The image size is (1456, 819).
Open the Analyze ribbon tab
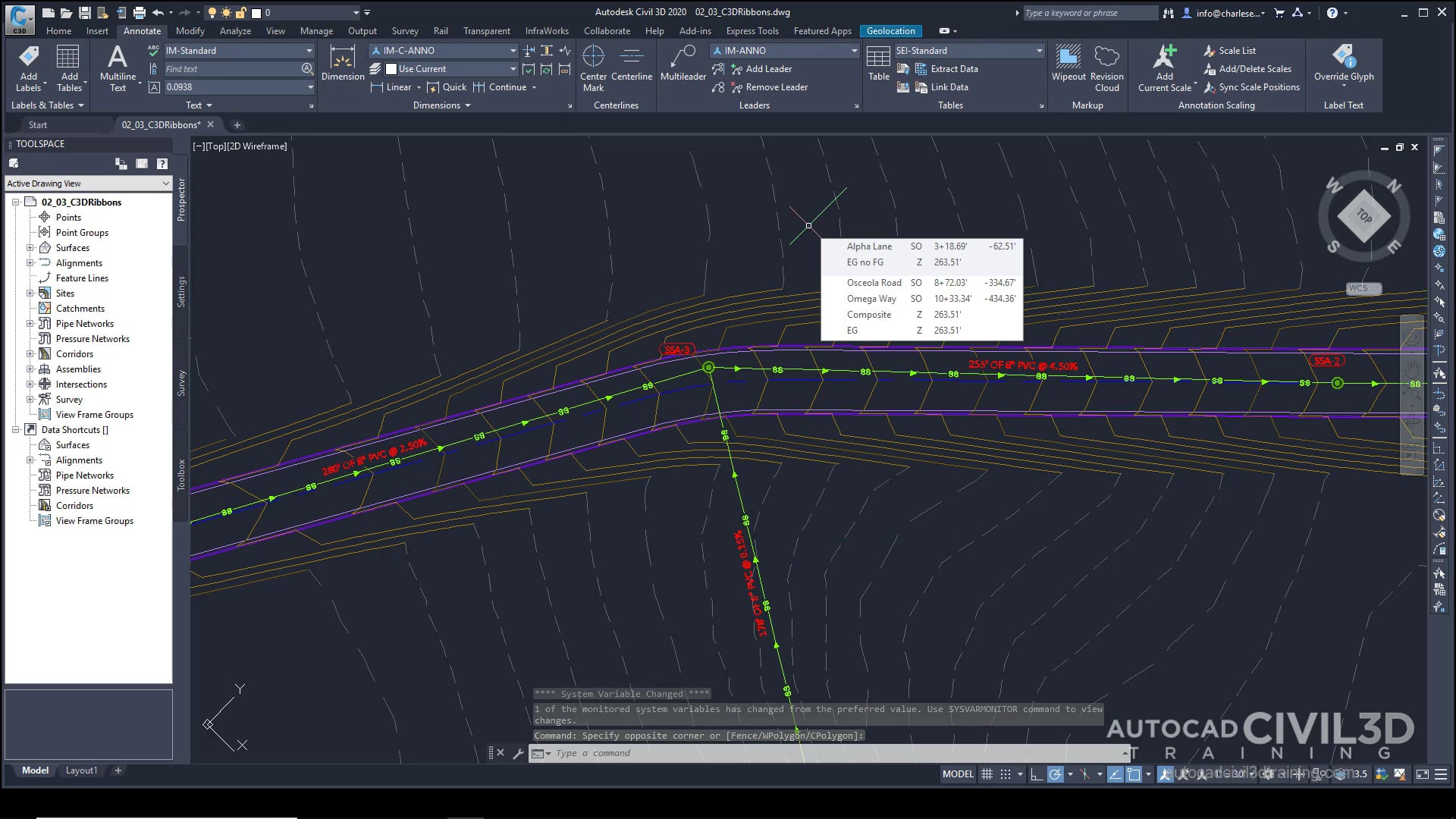point(235,31)
